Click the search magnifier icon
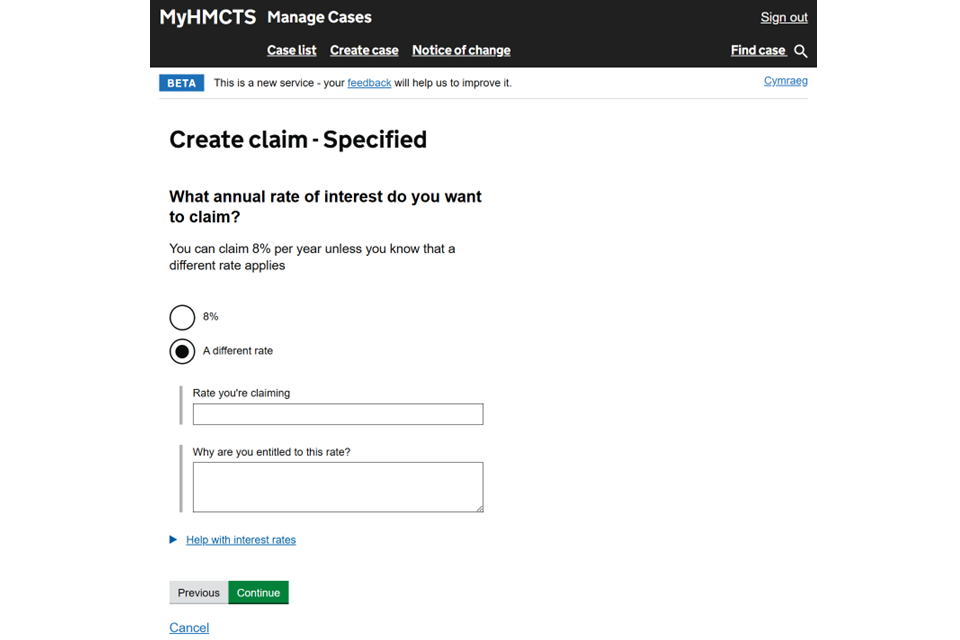960x640 pixels. [800, 51]
